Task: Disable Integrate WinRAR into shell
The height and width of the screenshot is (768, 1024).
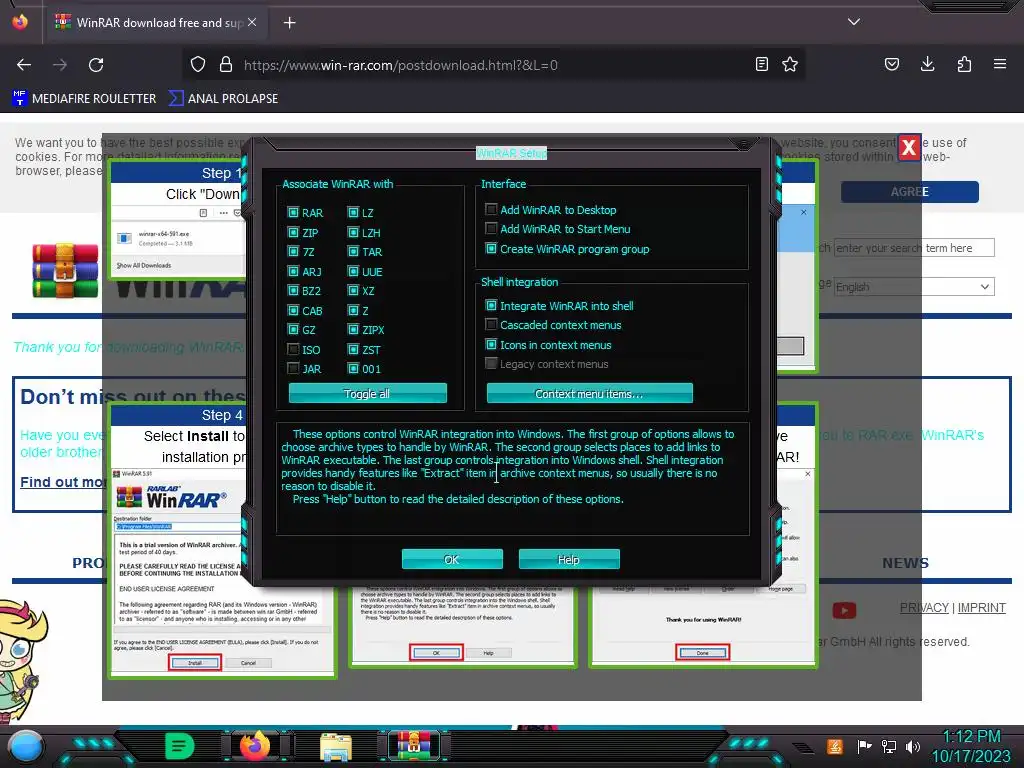Action: pyautogui.click(x=491, y=305)
